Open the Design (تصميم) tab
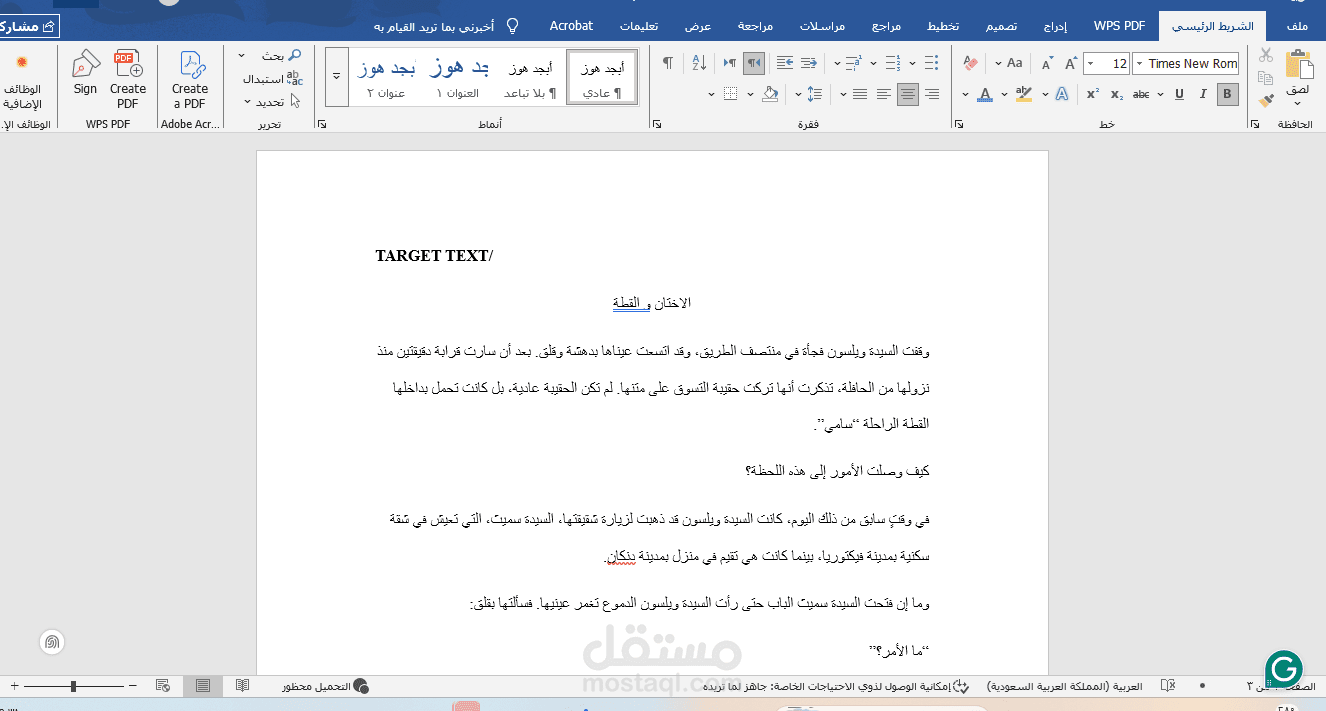Viewport: 1326px width, 711px height. tap(1002, 26)
